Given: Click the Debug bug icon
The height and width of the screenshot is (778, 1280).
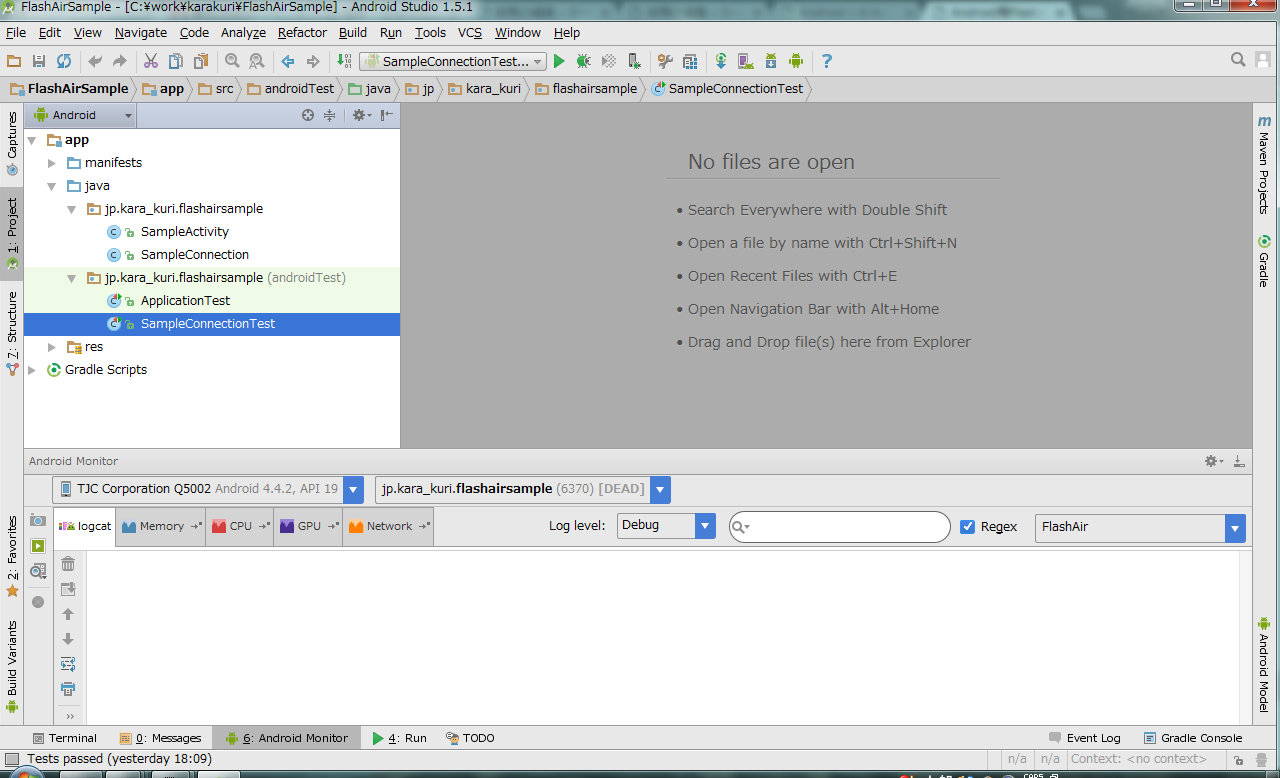Looking at the screenshot, I should click(583, 61).
